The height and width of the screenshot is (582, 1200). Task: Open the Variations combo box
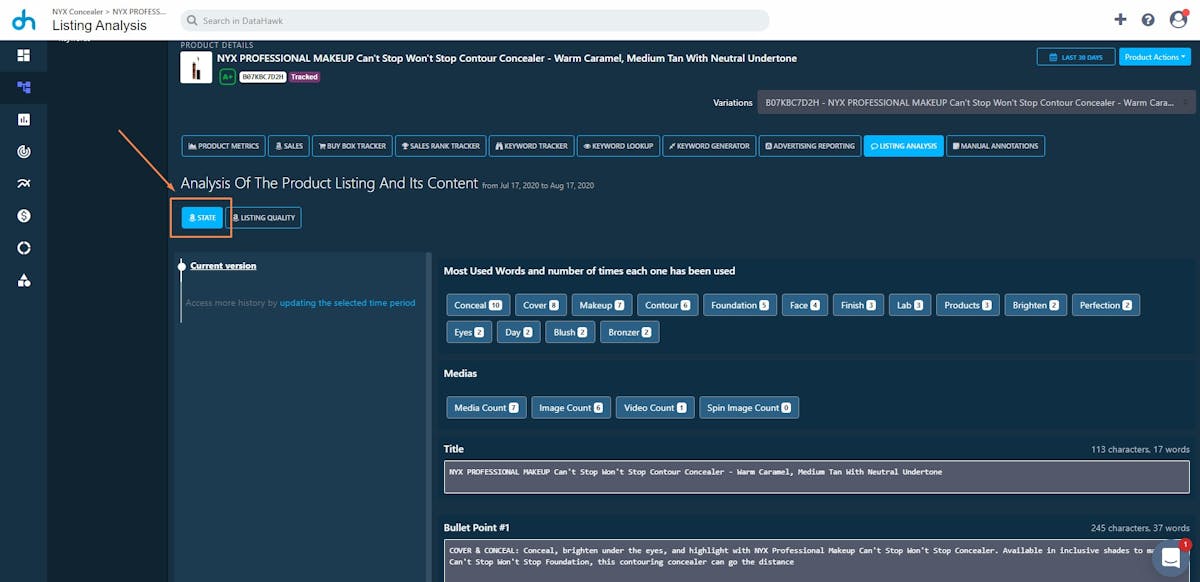point(976,102)
